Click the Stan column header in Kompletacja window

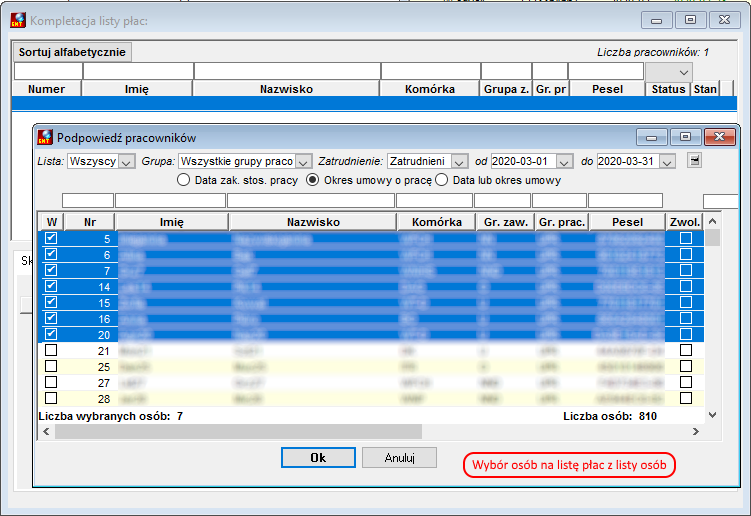pos(705,89)
